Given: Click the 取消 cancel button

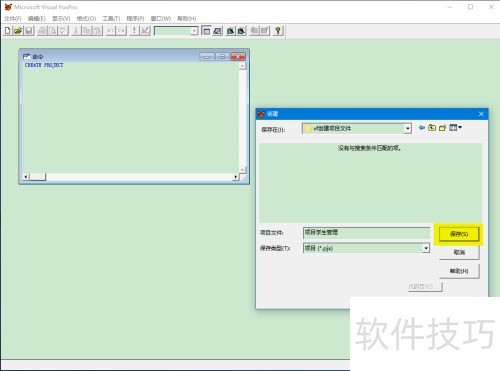Looking at the screenshot, I should (459, 252).
